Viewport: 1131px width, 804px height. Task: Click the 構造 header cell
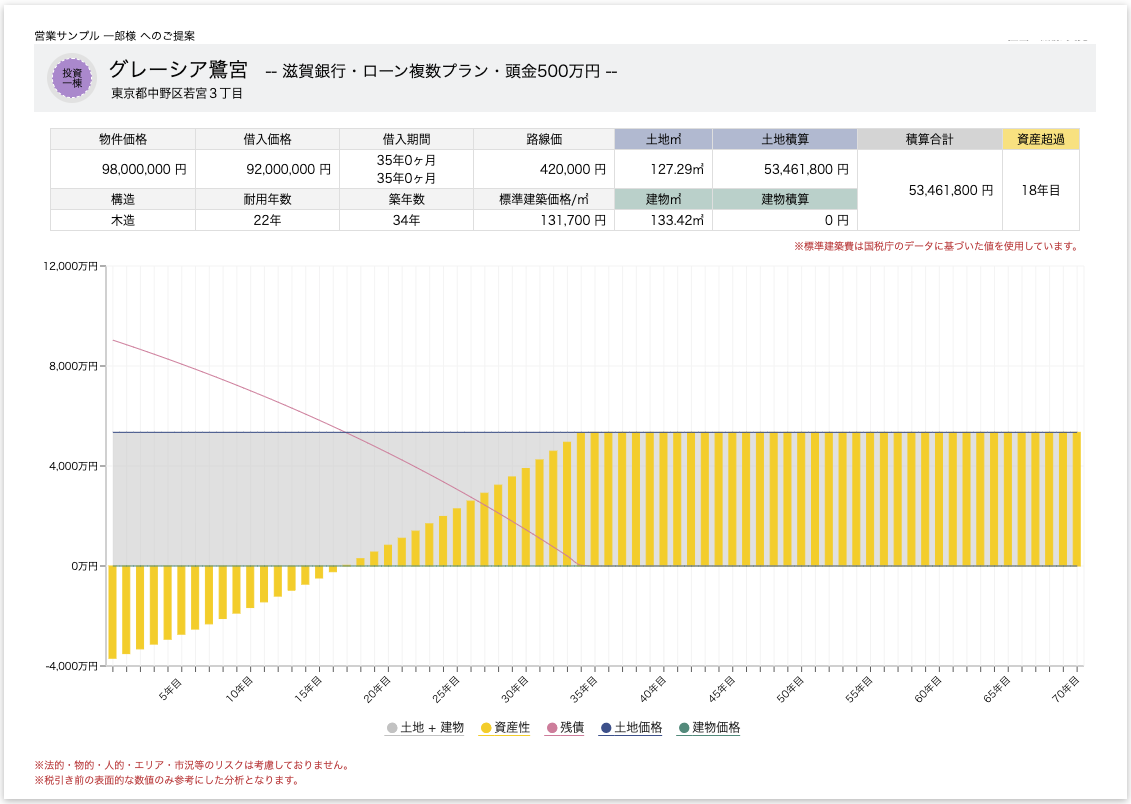[123, 199]
